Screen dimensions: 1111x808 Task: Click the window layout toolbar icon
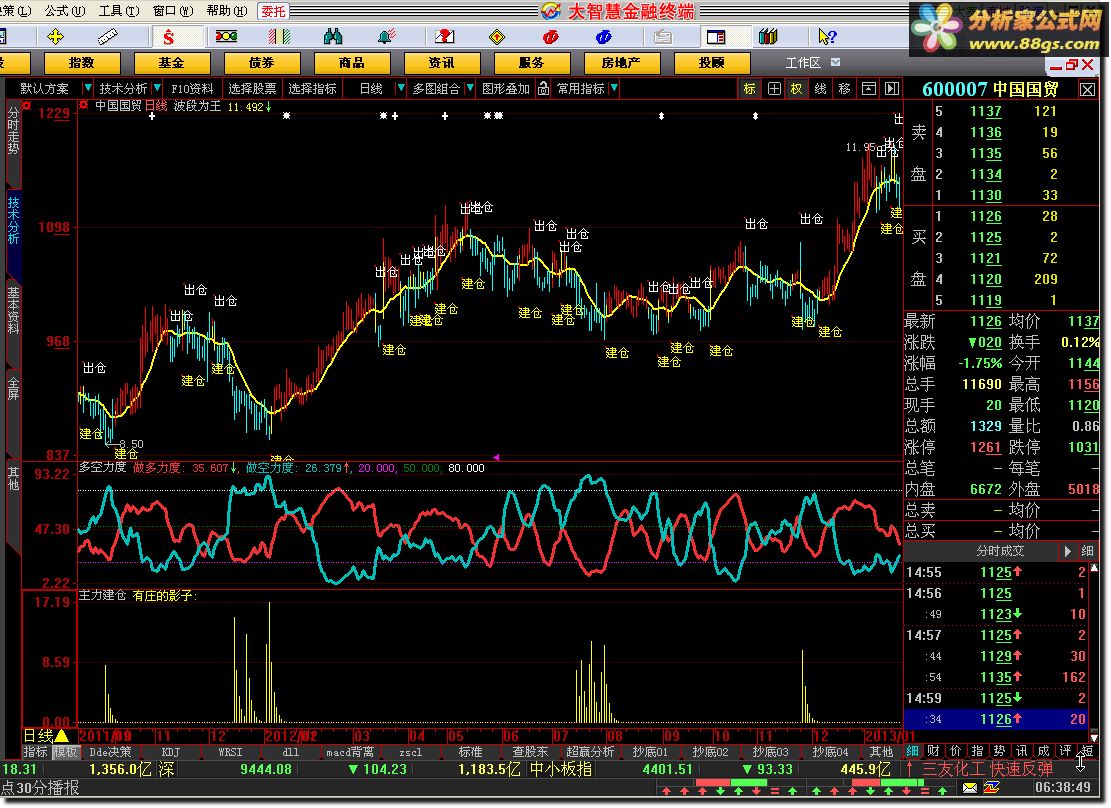coord(716,36)
